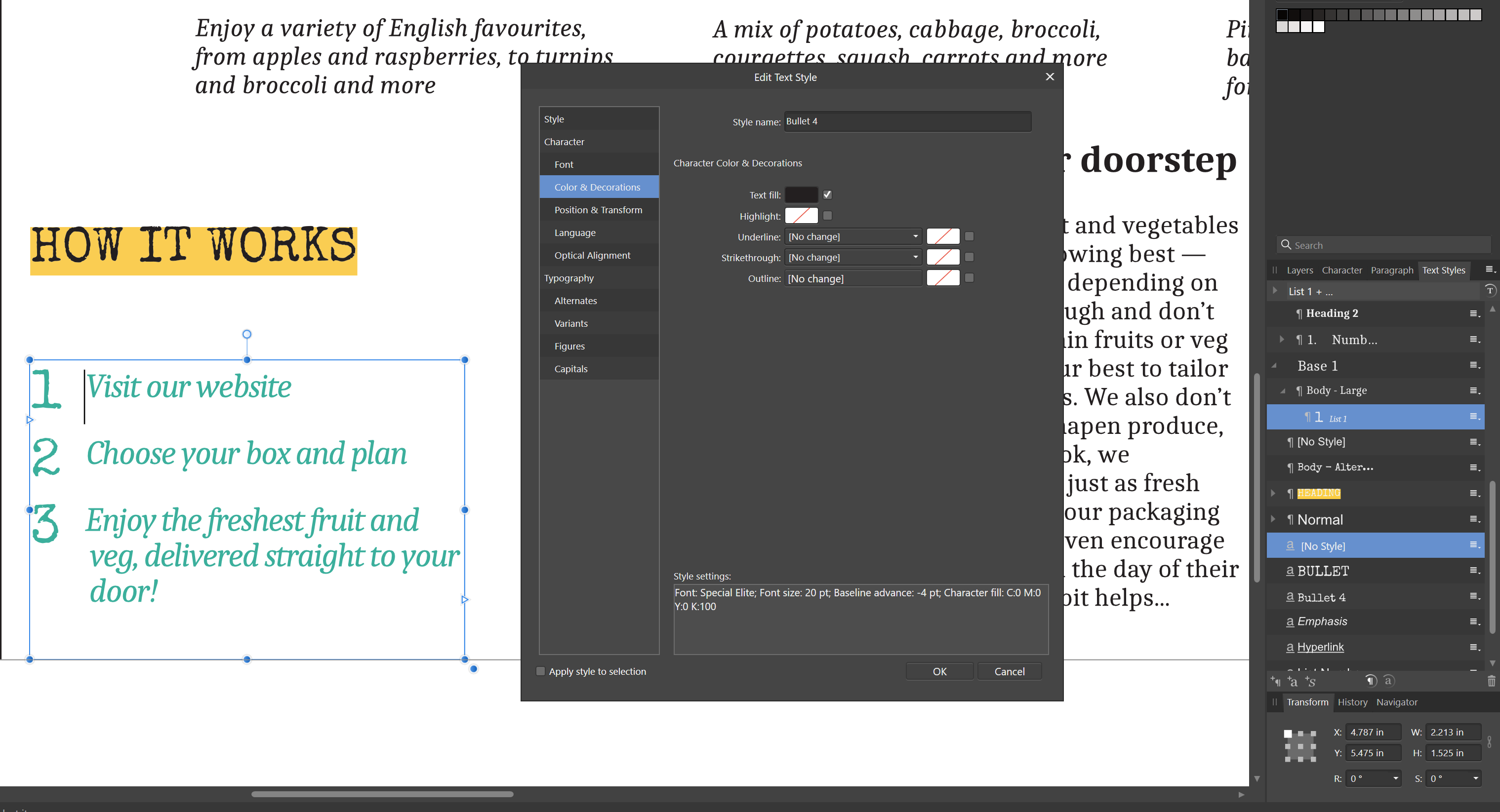Click the Create Group Style icon

click(1310, 681)
